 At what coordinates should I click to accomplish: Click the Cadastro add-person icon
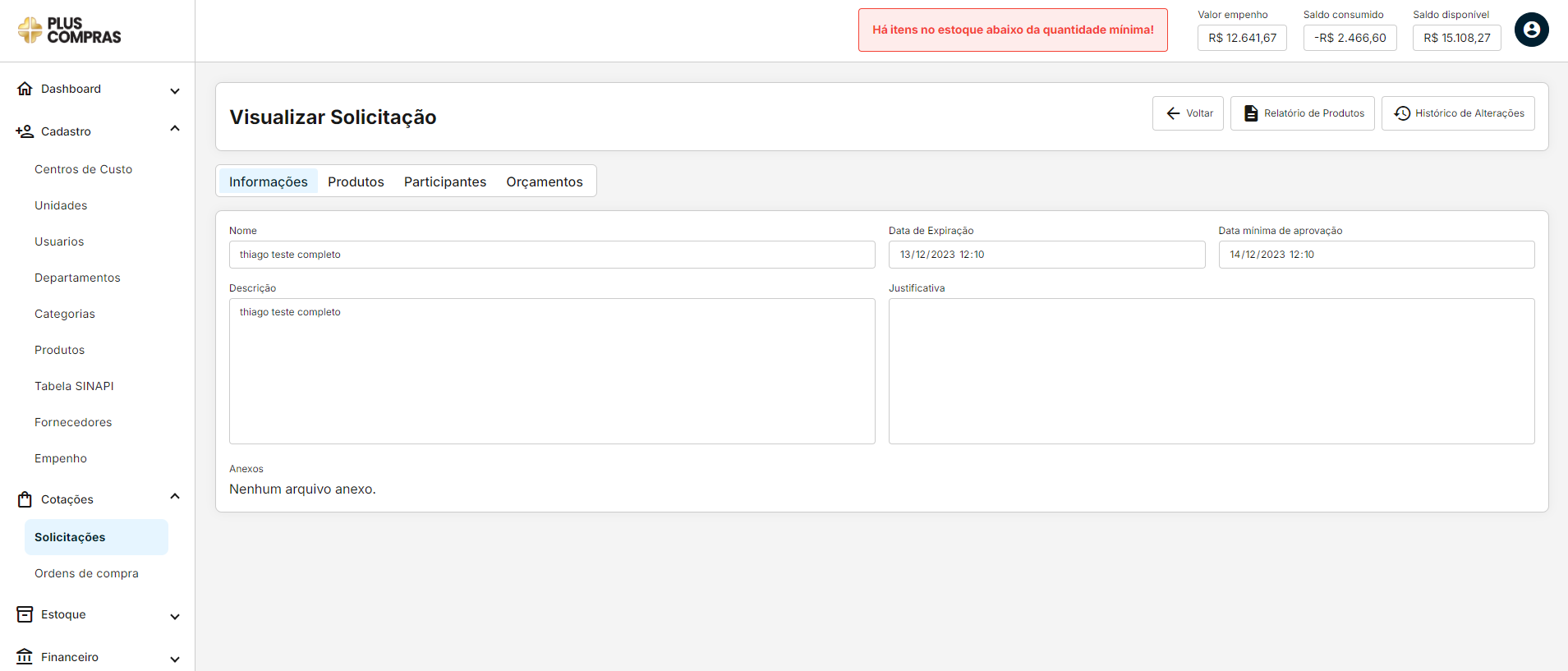coord(25,131)
